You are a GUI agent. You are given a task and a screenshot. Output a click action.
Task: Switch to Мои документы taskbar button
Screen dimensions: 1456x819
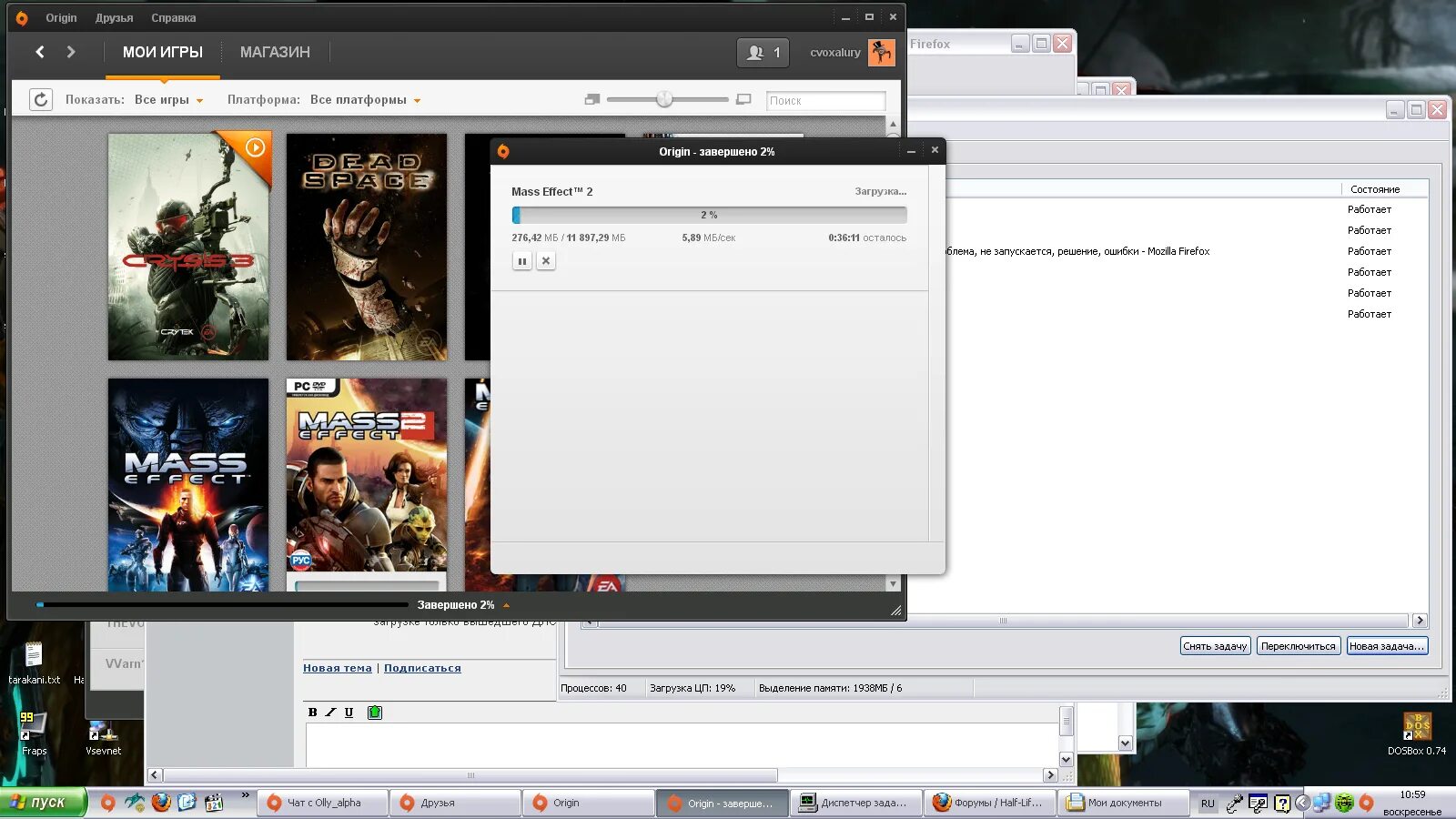1124,803
